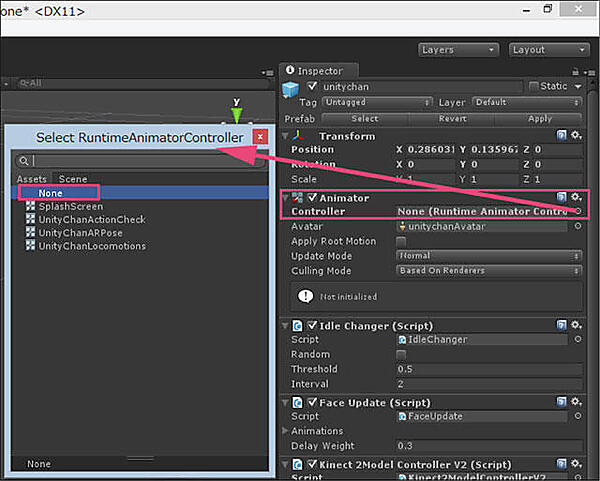Image resolution: width=600 pixels, height=481 pixels.
Task: Open the Transform component gear menu
Action: (x=575, y=136)
